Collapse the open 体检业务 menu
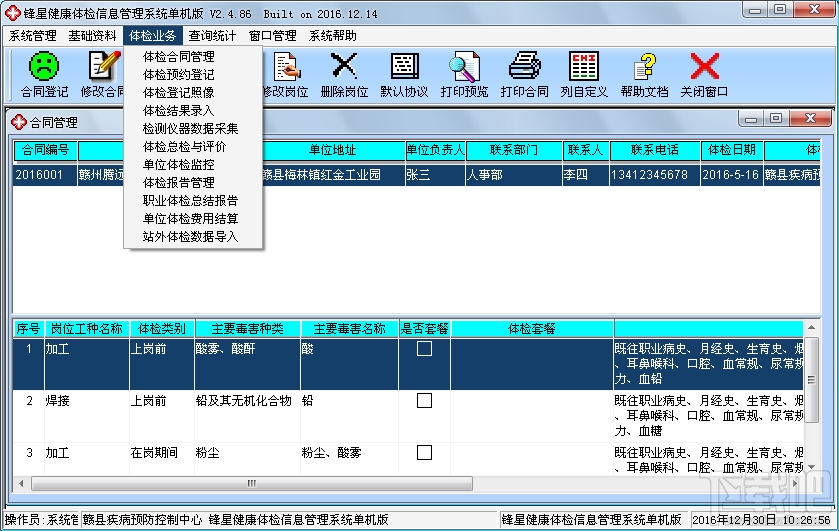The width and height of the screenshot is (839, 531). tap(152, 36)
